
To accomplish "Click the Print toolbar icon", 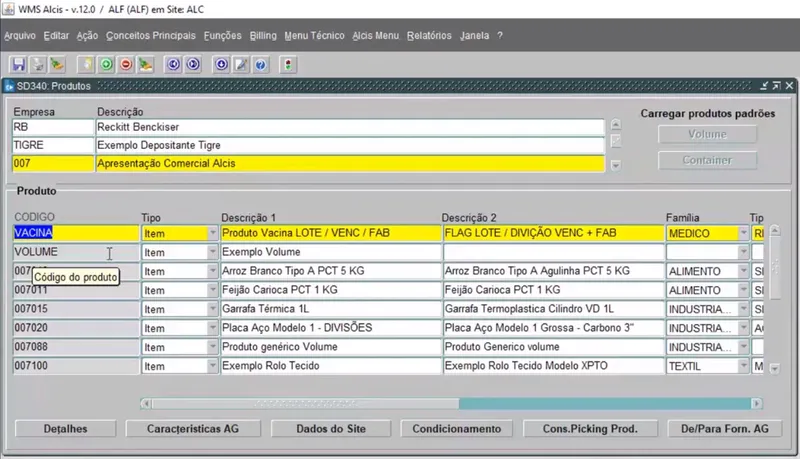I will click(38, 65).
